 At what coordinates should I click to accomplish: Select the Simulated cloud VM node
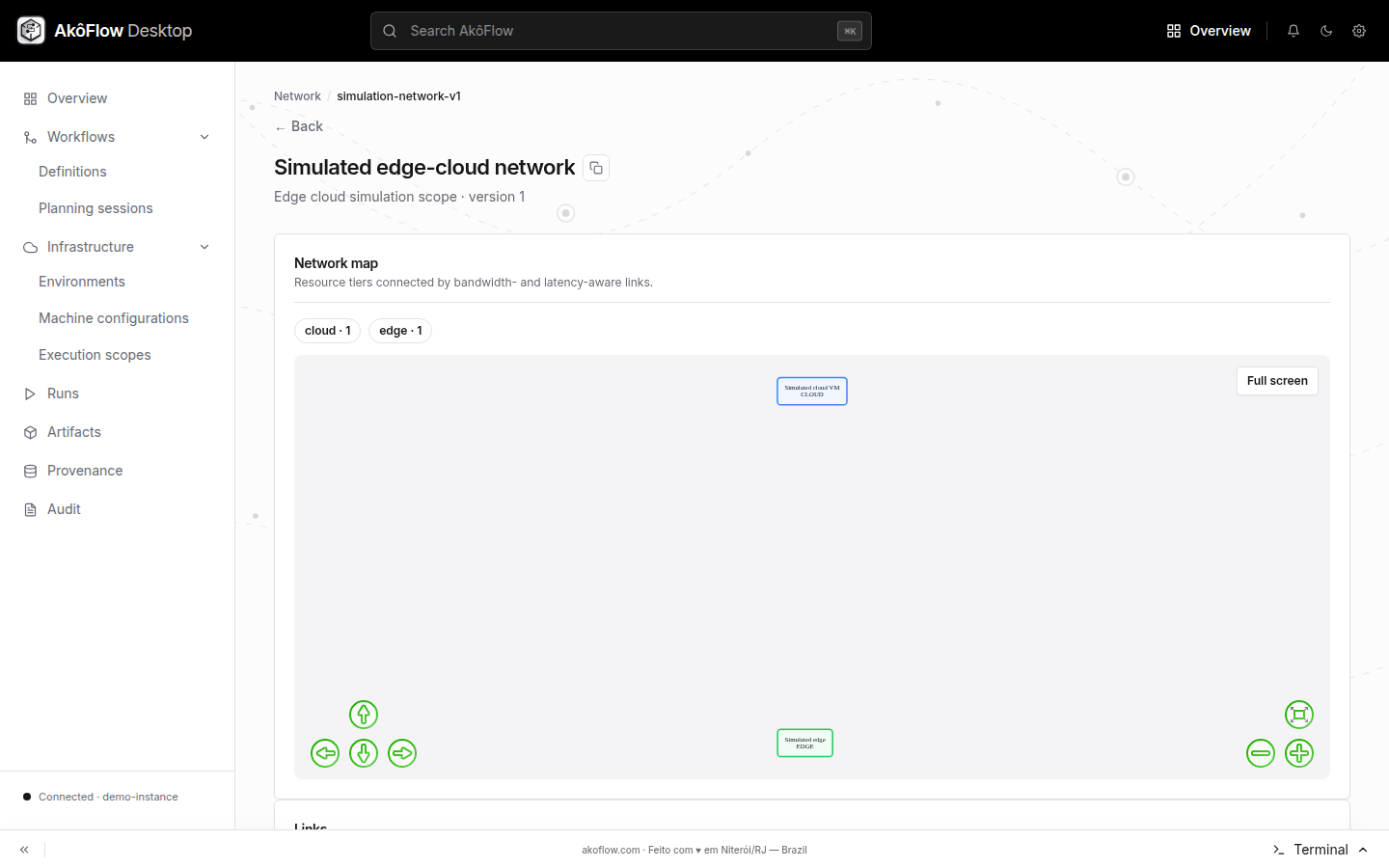point(812,392)
